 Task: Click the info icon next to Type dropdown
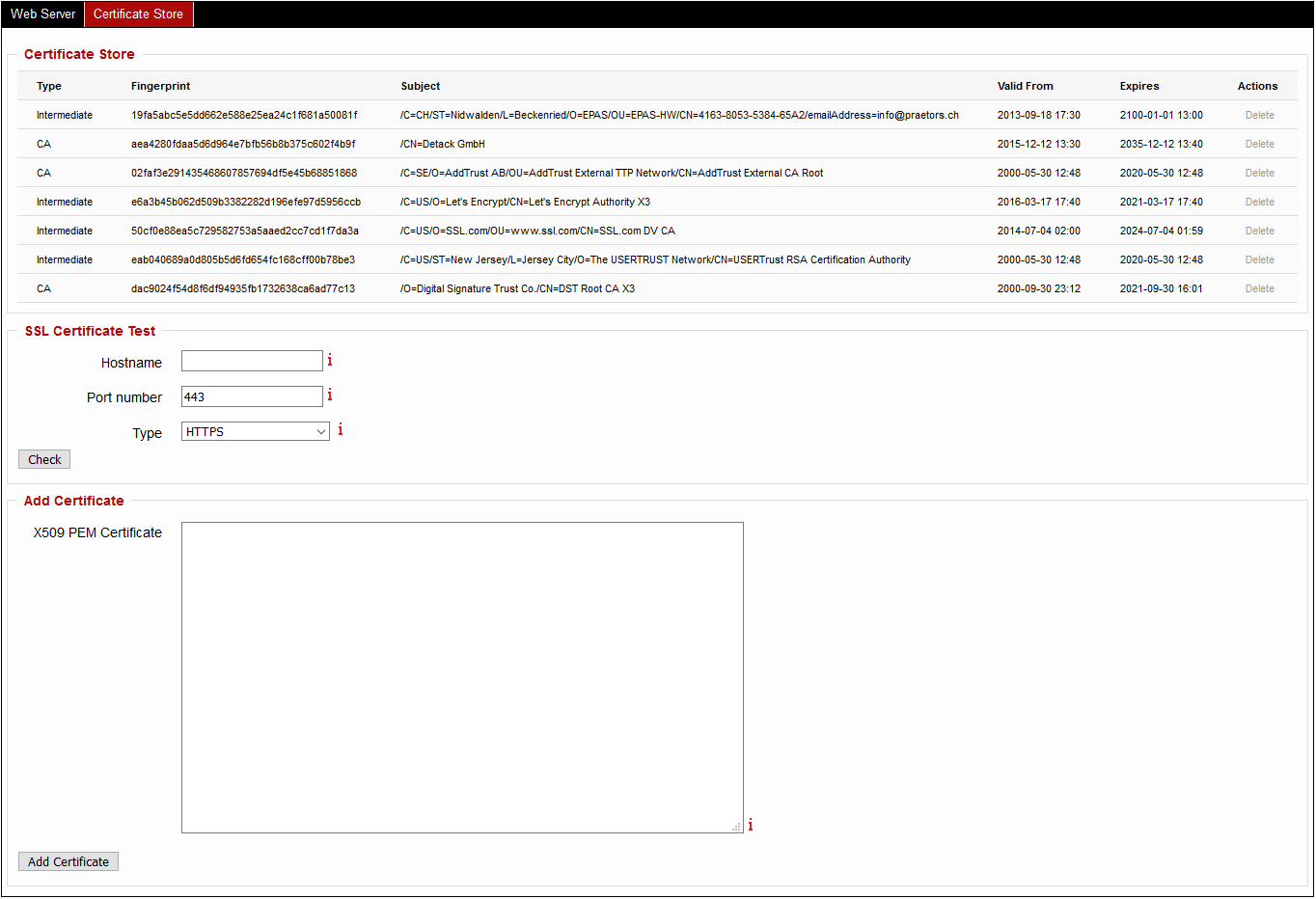click(340, 429)
